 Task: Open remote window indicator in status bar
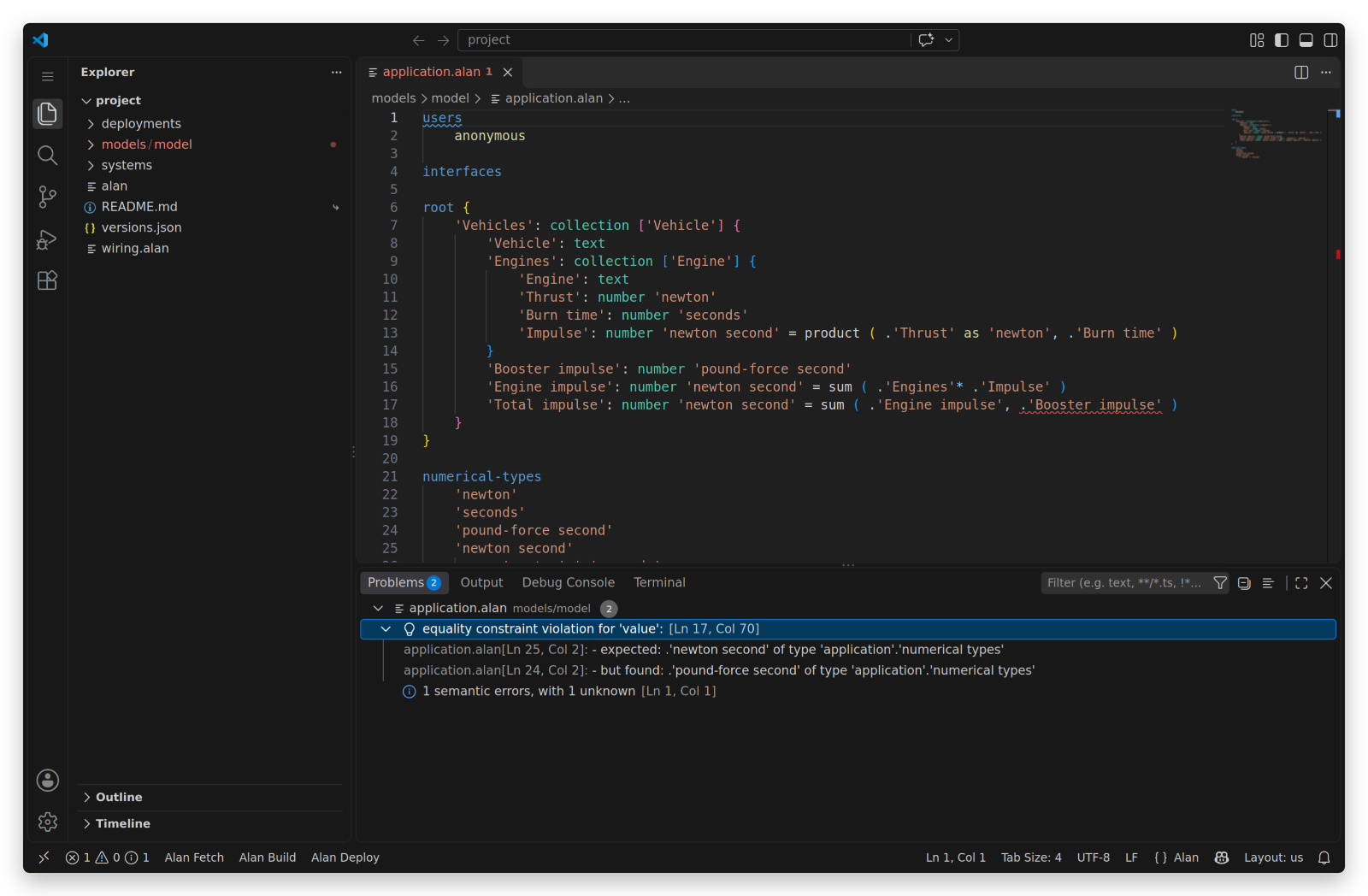coord(44,858)
